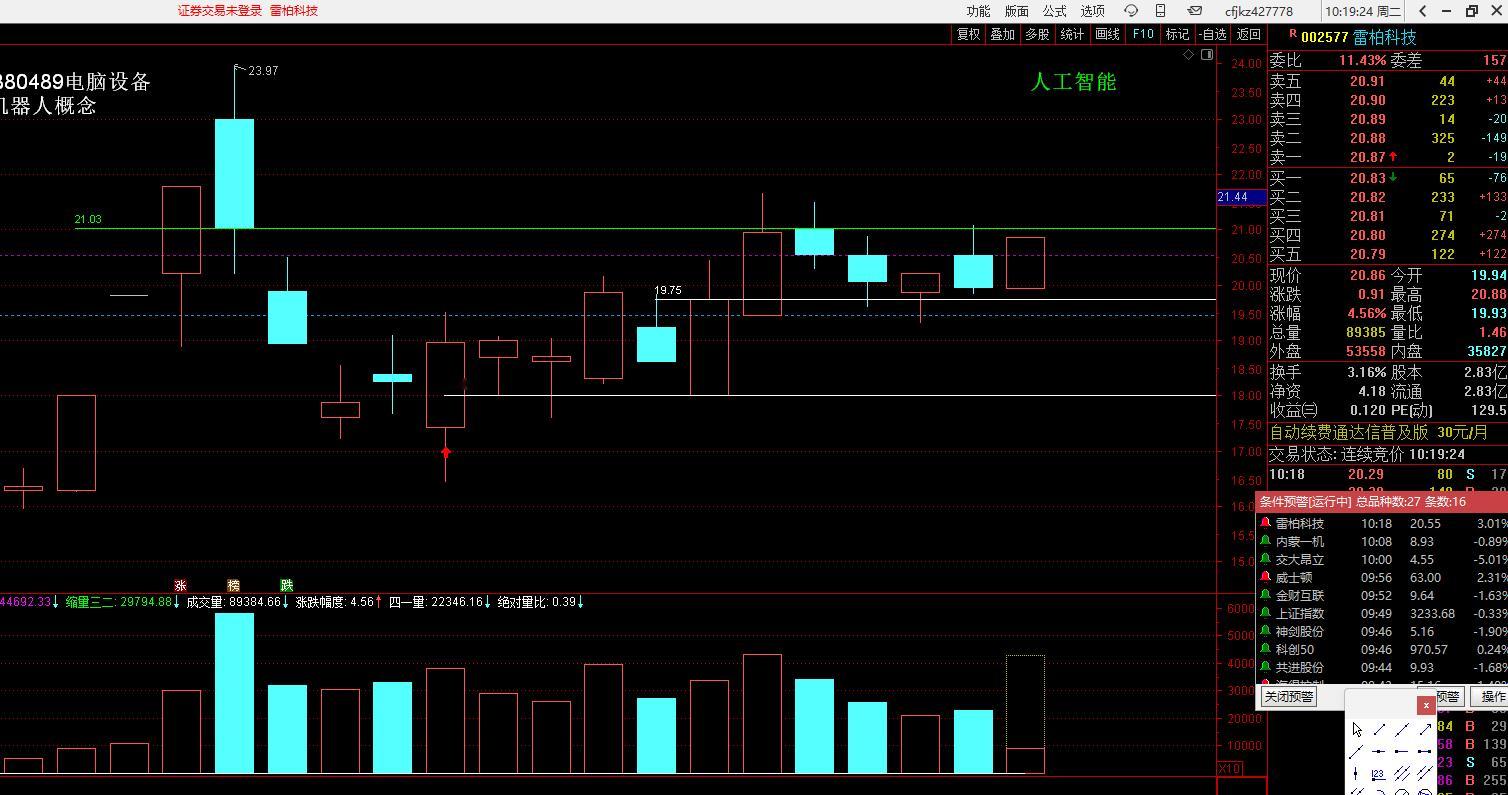Click the 卖一 20.87 order row

point(1388,157)
